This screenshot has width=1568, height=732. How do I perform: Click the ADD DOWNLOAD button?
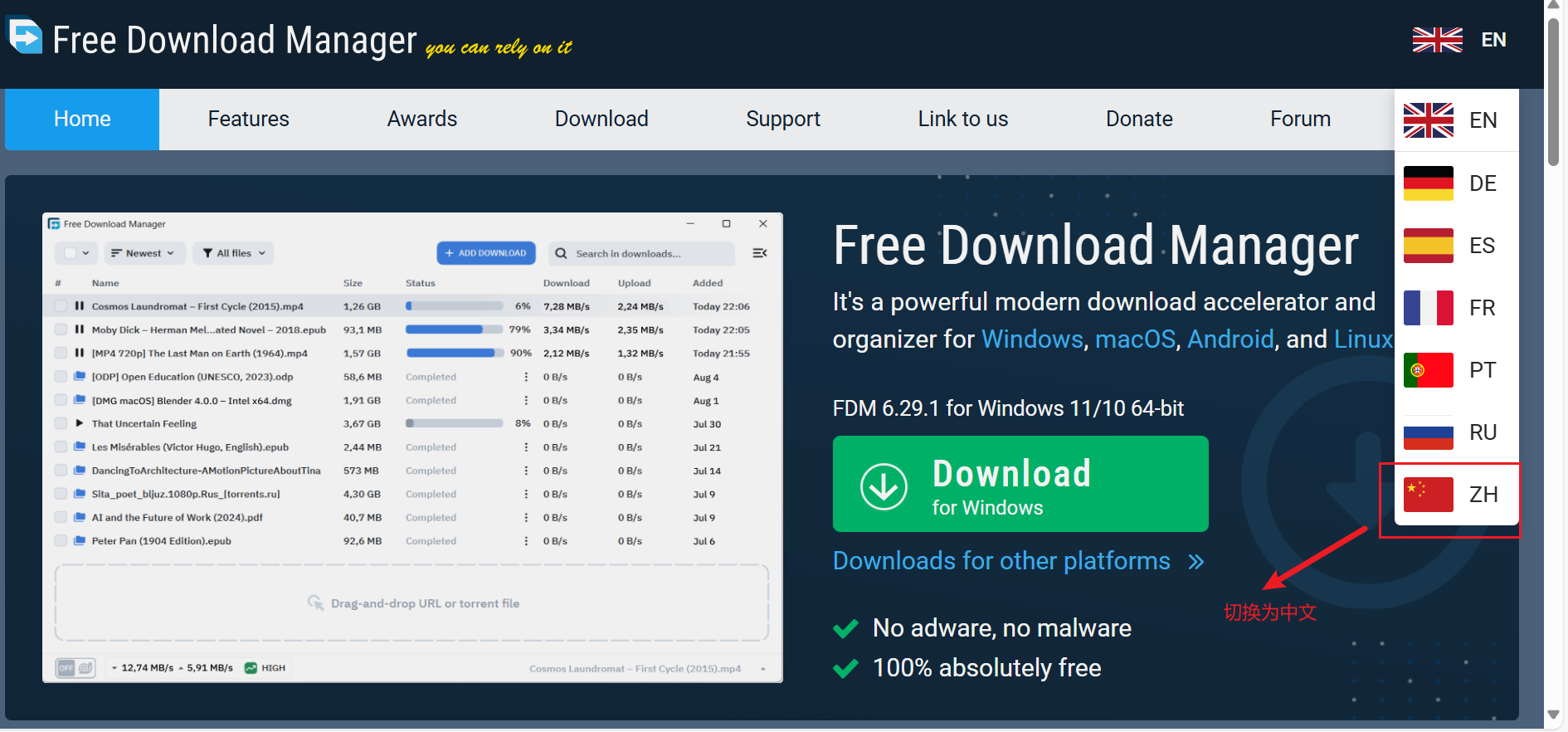[x=486, y=253]
